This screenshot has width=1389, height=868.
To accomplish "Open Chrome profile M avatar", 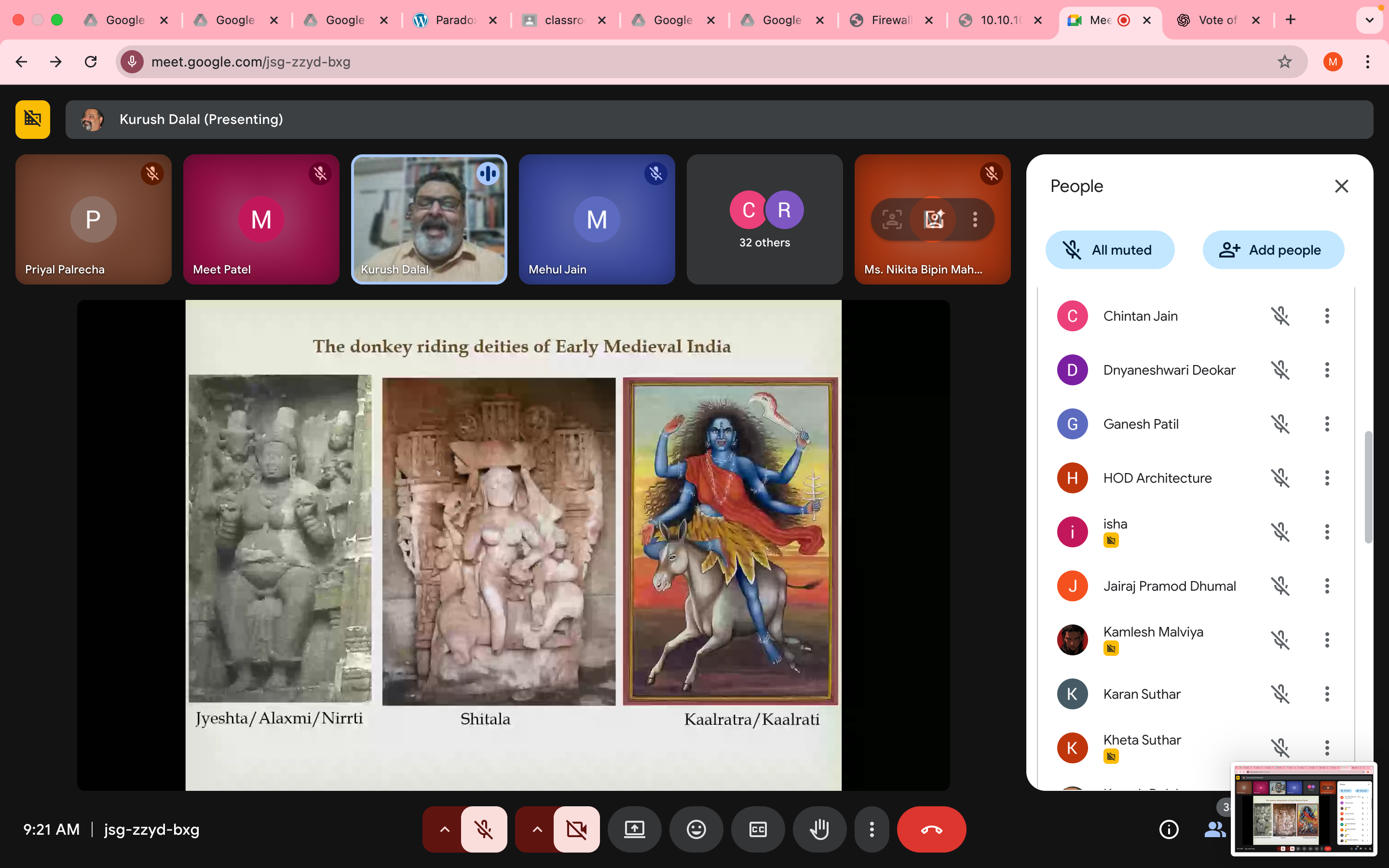I will click(x=1333, y=61).
